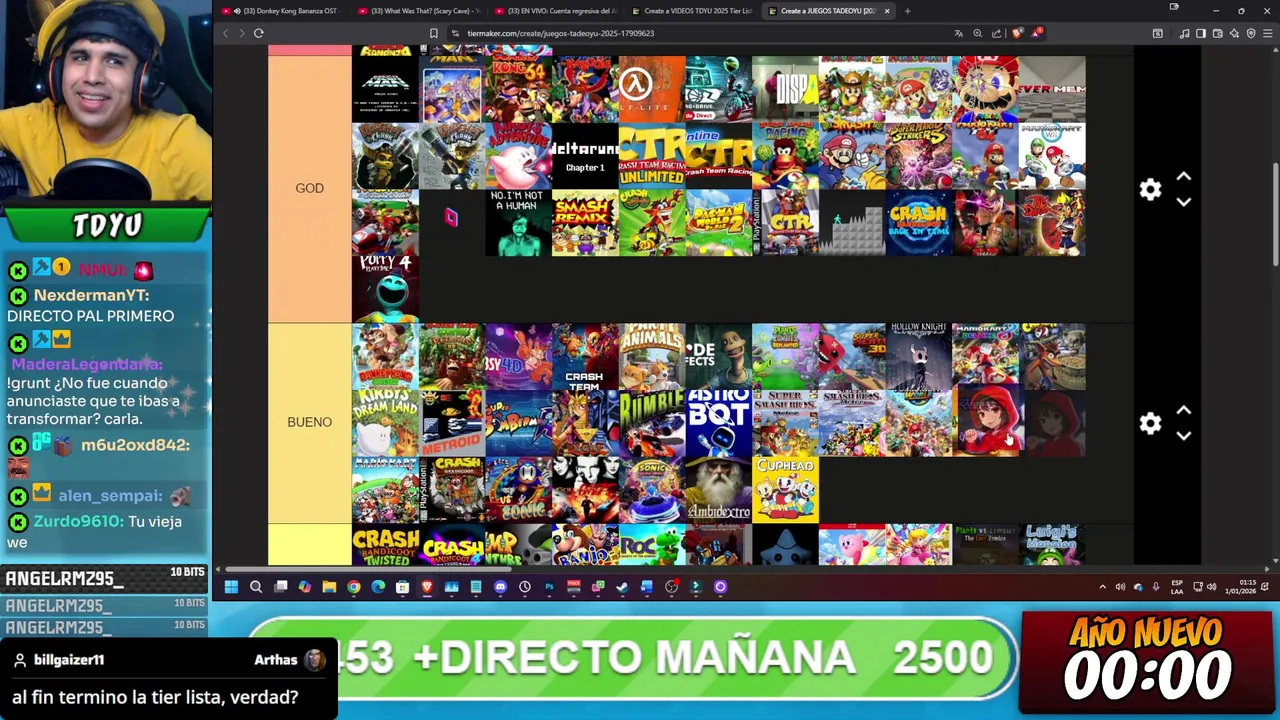The image size is (1280, 720).
Task: Select Smash Remix game tile
Action: click(585, 222)
